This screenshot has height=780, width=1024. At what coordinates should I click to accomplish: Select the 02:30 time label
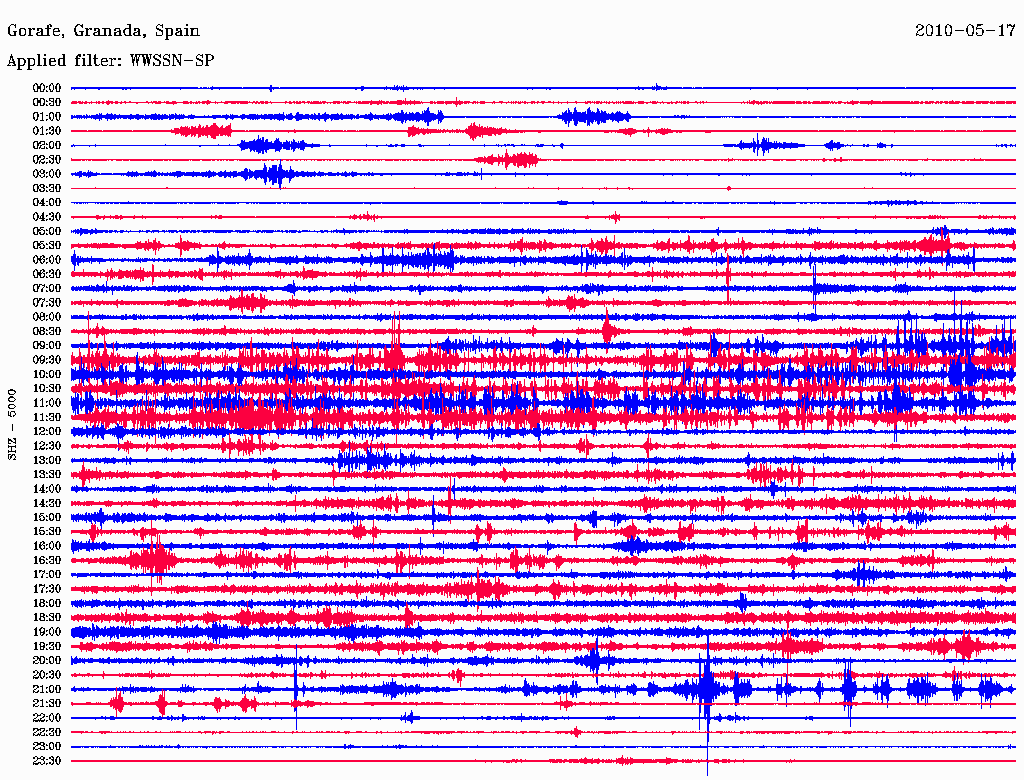point(46,160)
